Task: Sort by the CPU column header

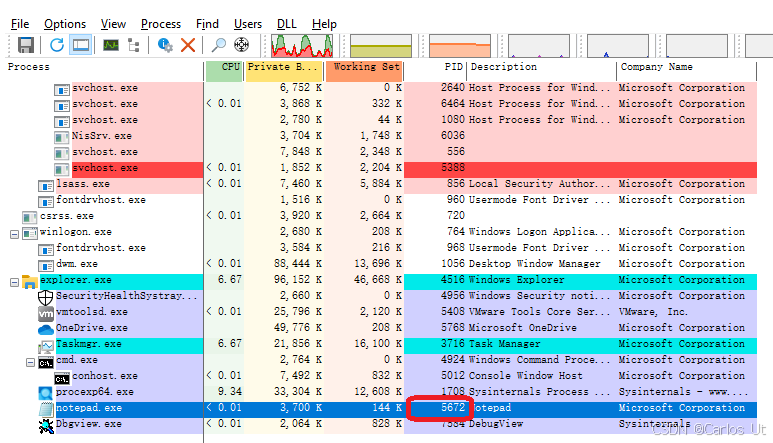Action: pos(224,71)
